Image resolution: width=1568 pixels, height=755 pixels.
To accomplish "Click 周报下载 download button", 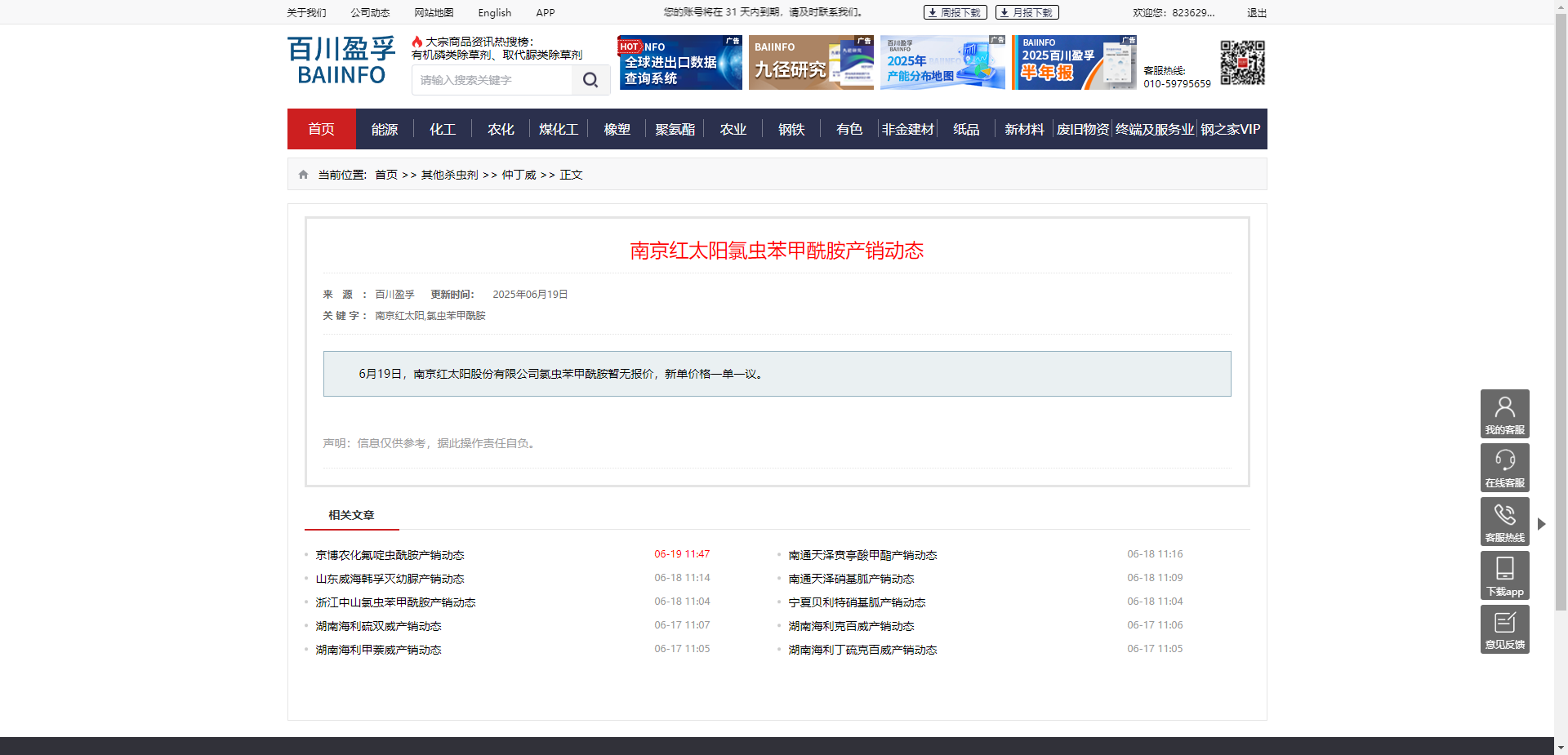I will click(x=955, y=12).
